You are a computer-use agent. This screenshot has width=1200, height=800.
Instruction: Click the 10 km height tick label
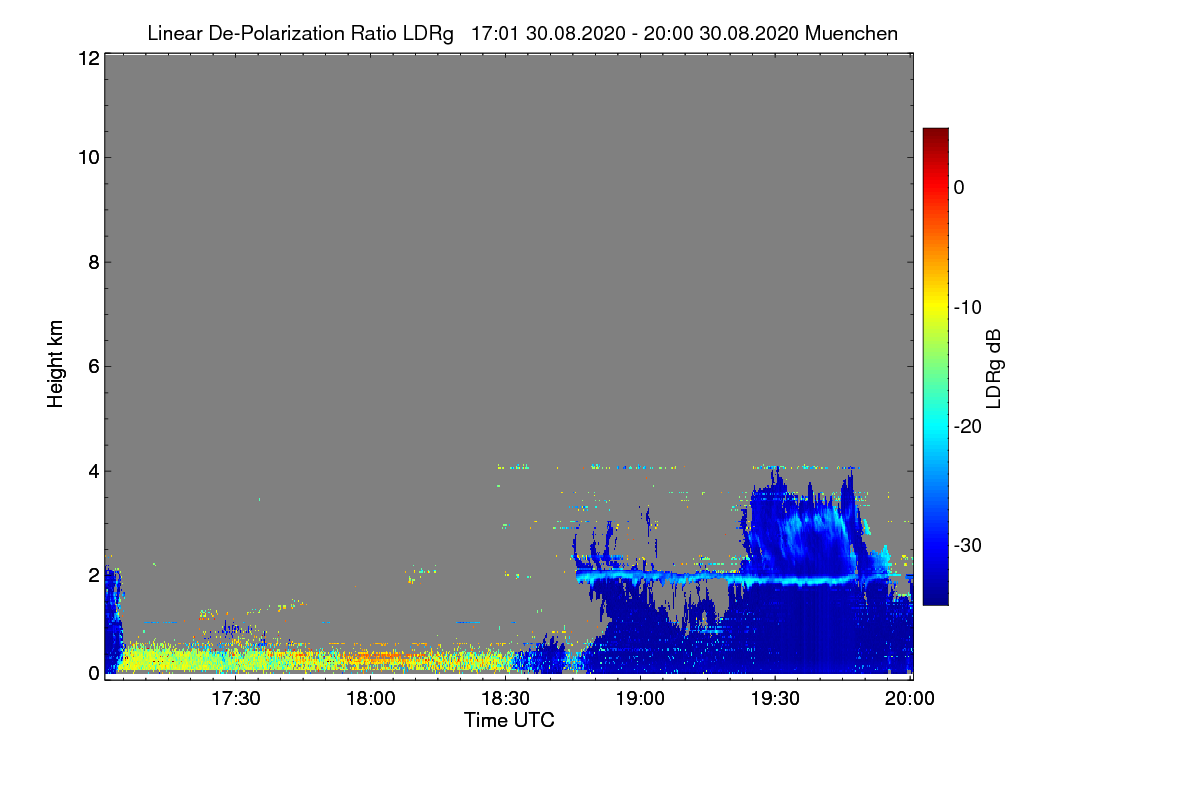87,157
